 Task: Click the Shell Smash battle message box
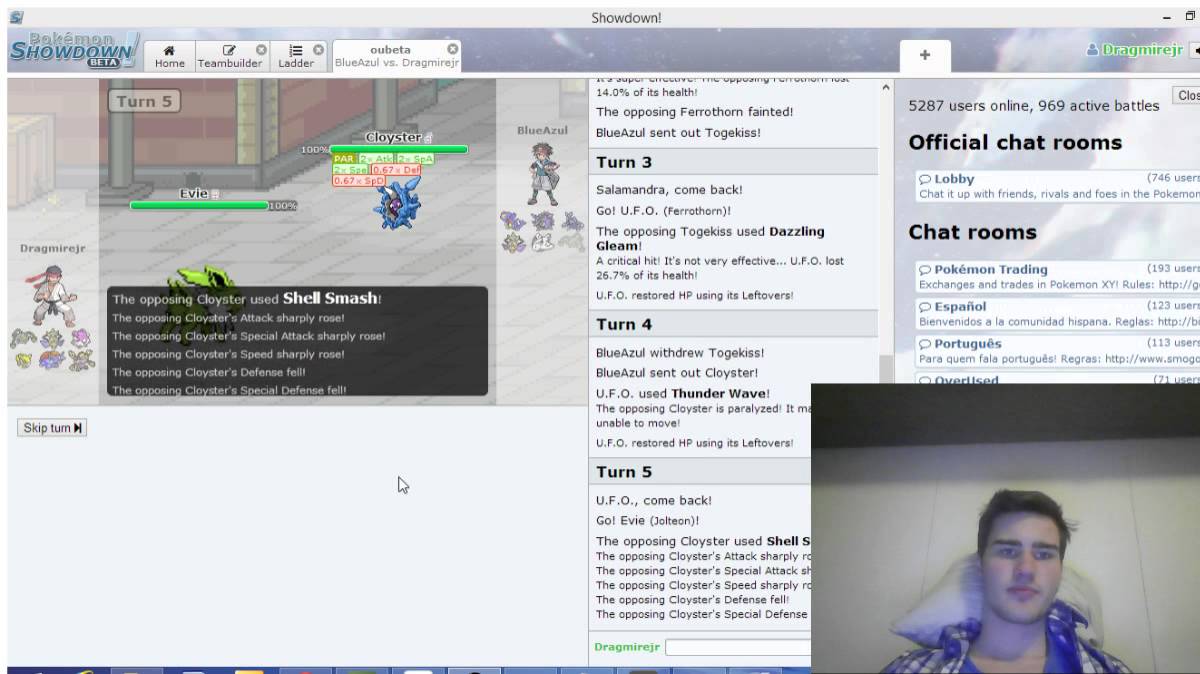[x=298, y=341]
